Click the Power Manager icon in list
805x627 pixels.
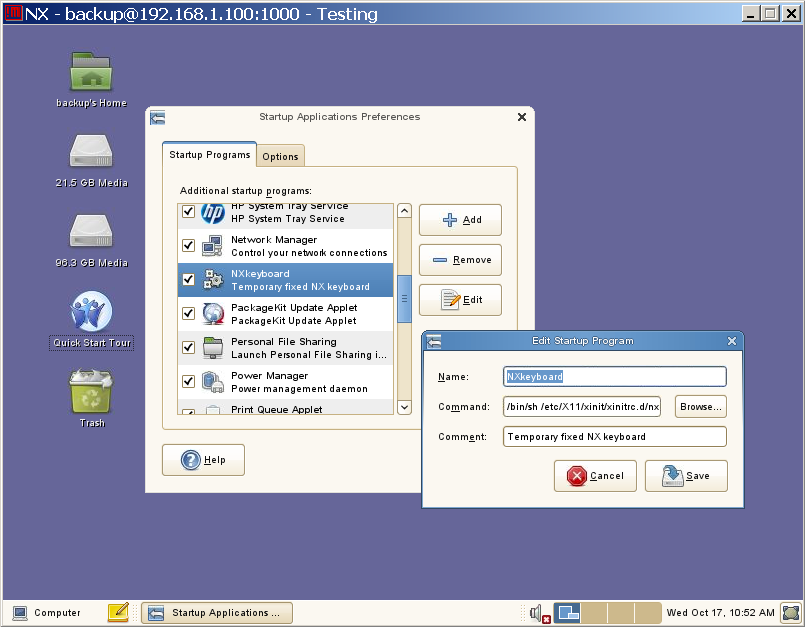click(x=213, y=382)
